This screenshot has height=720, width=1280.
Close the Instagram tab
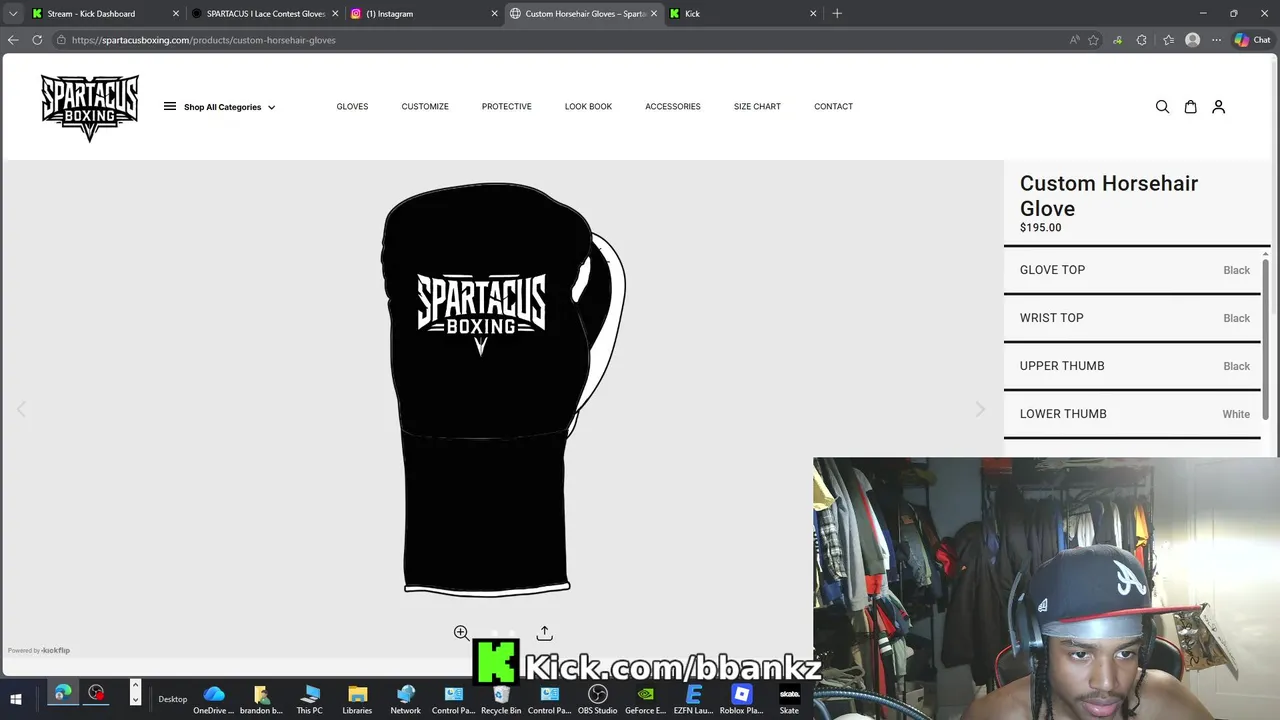tap(494, 14)
